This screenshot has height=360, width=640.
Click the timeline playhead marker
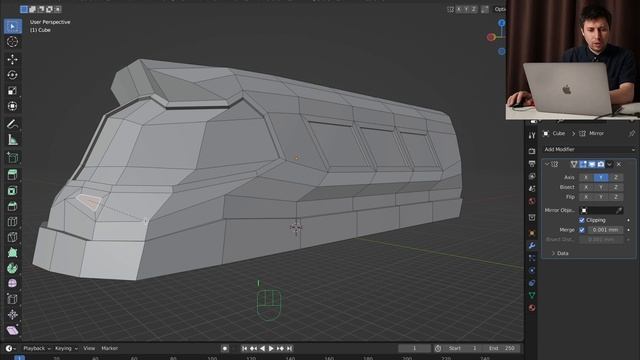(x=19, y=358)
